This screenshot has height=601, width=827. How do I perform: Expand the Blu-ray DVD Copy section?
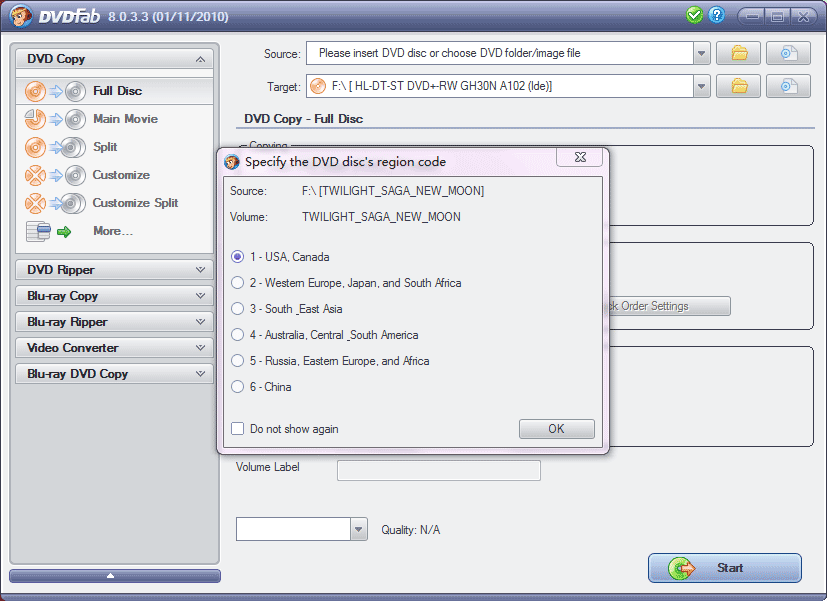200,374
